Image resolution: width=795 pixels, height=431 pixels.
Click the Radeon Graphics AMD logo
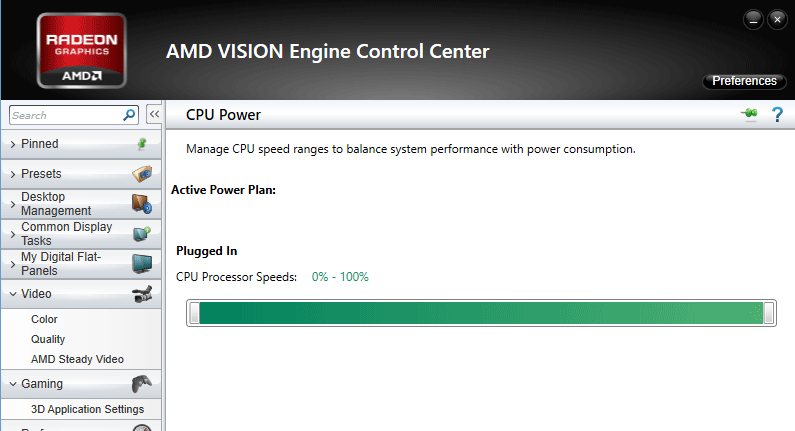tap(82, 51)
